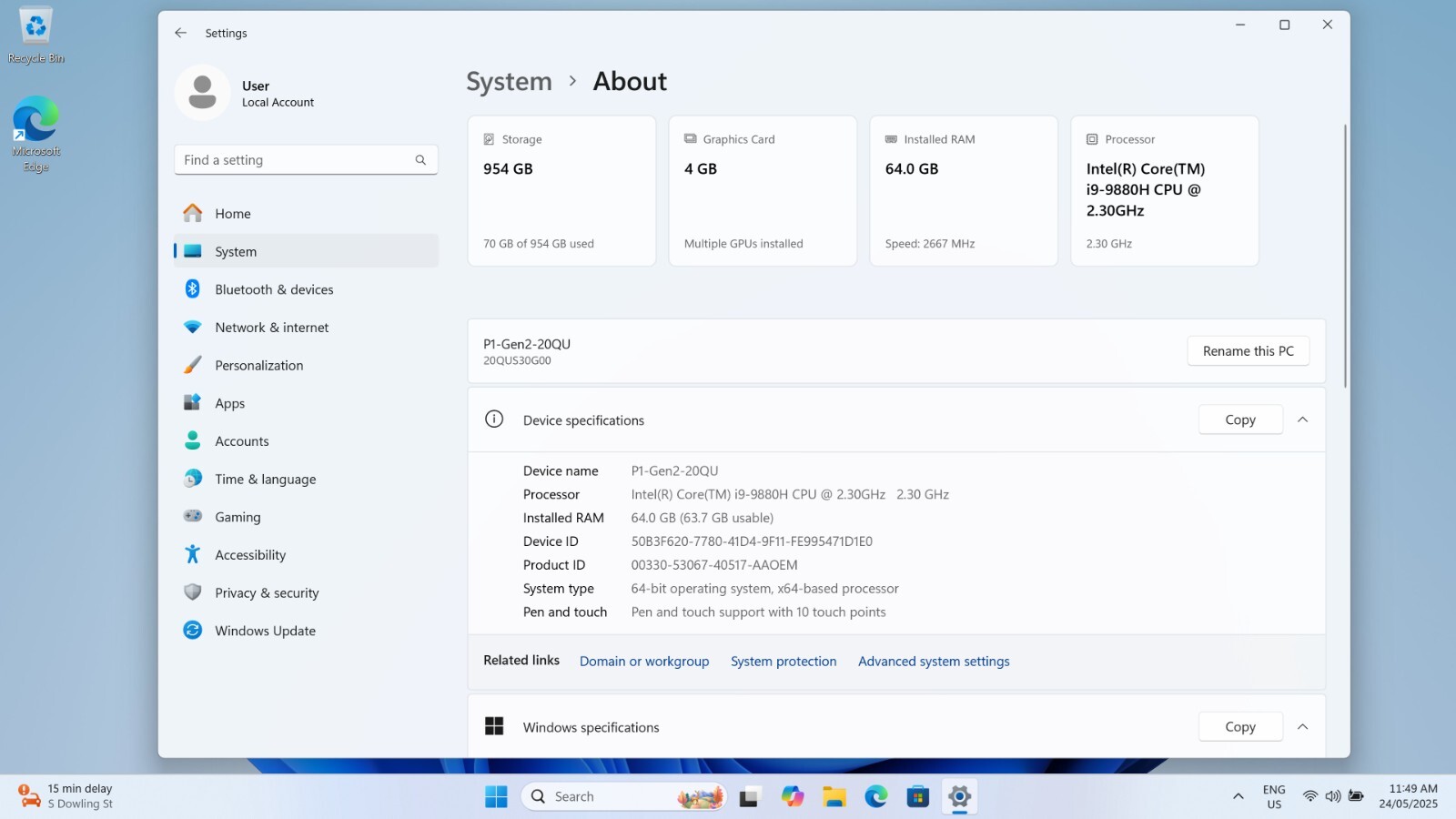Select Personalization in the sidebar

[306, 365]
